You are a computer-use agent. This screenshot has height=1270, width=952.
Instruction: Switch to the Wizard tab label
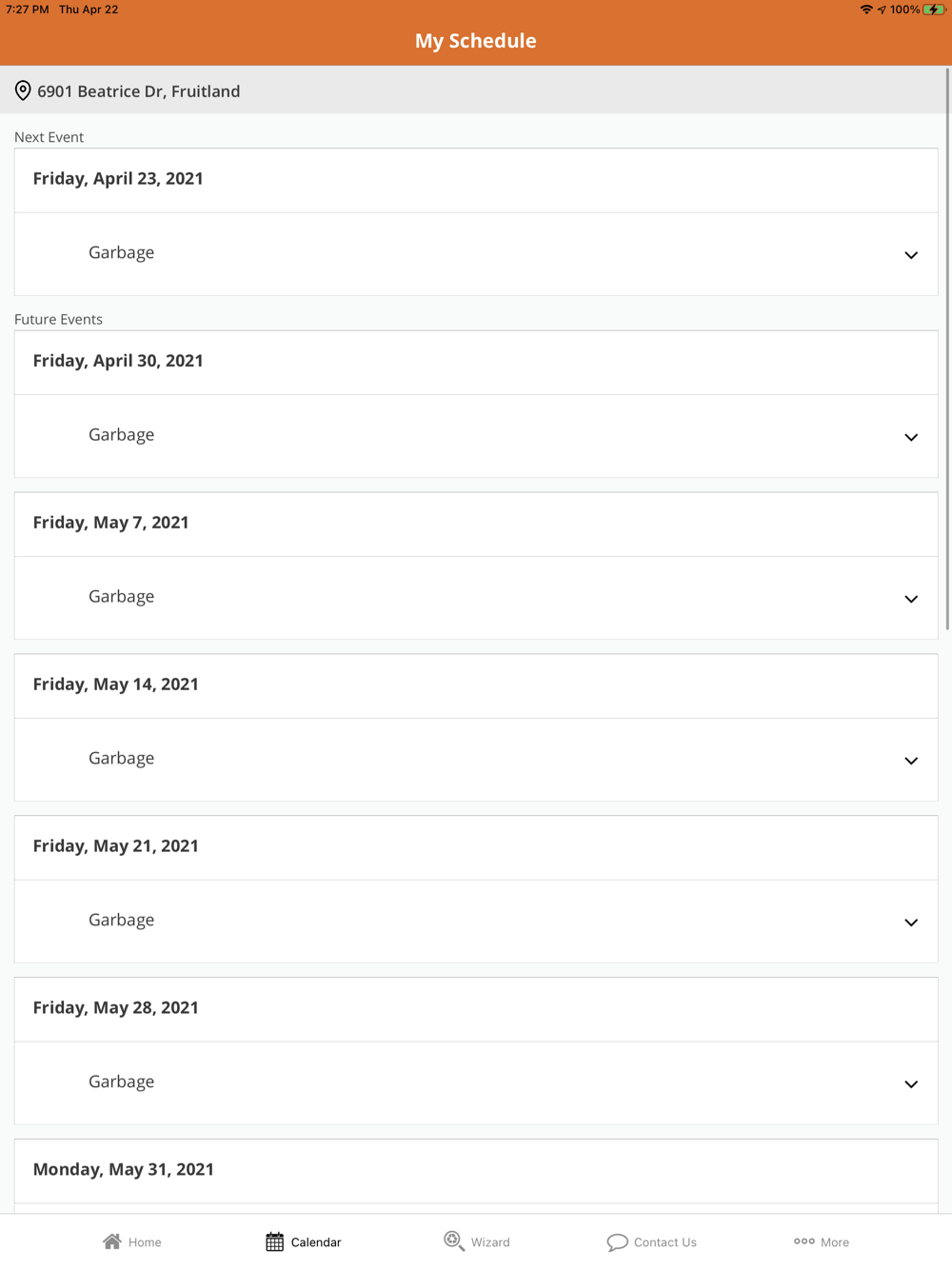[490, 1242]
